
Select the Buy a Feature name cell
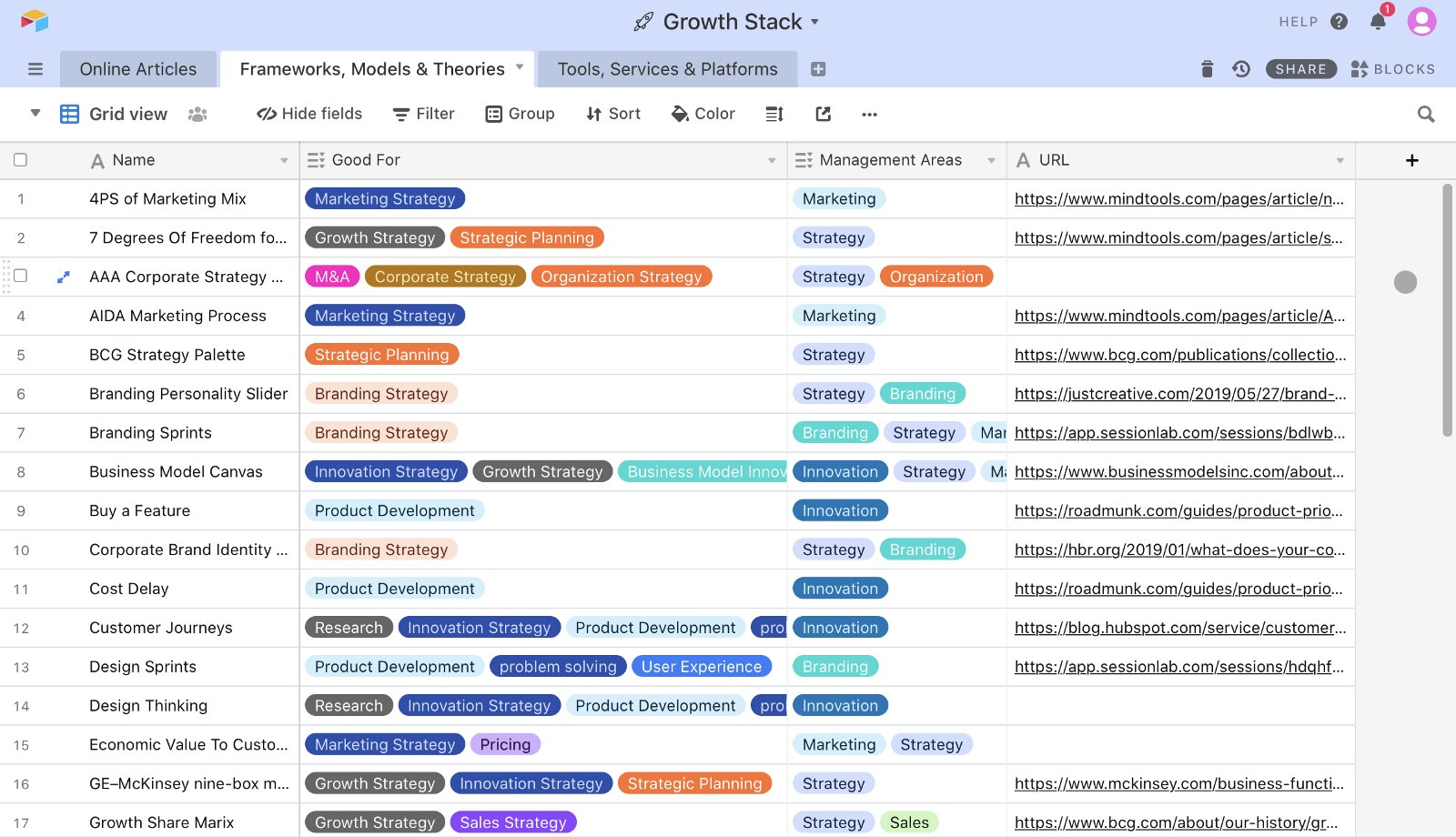tap(139, 511)
